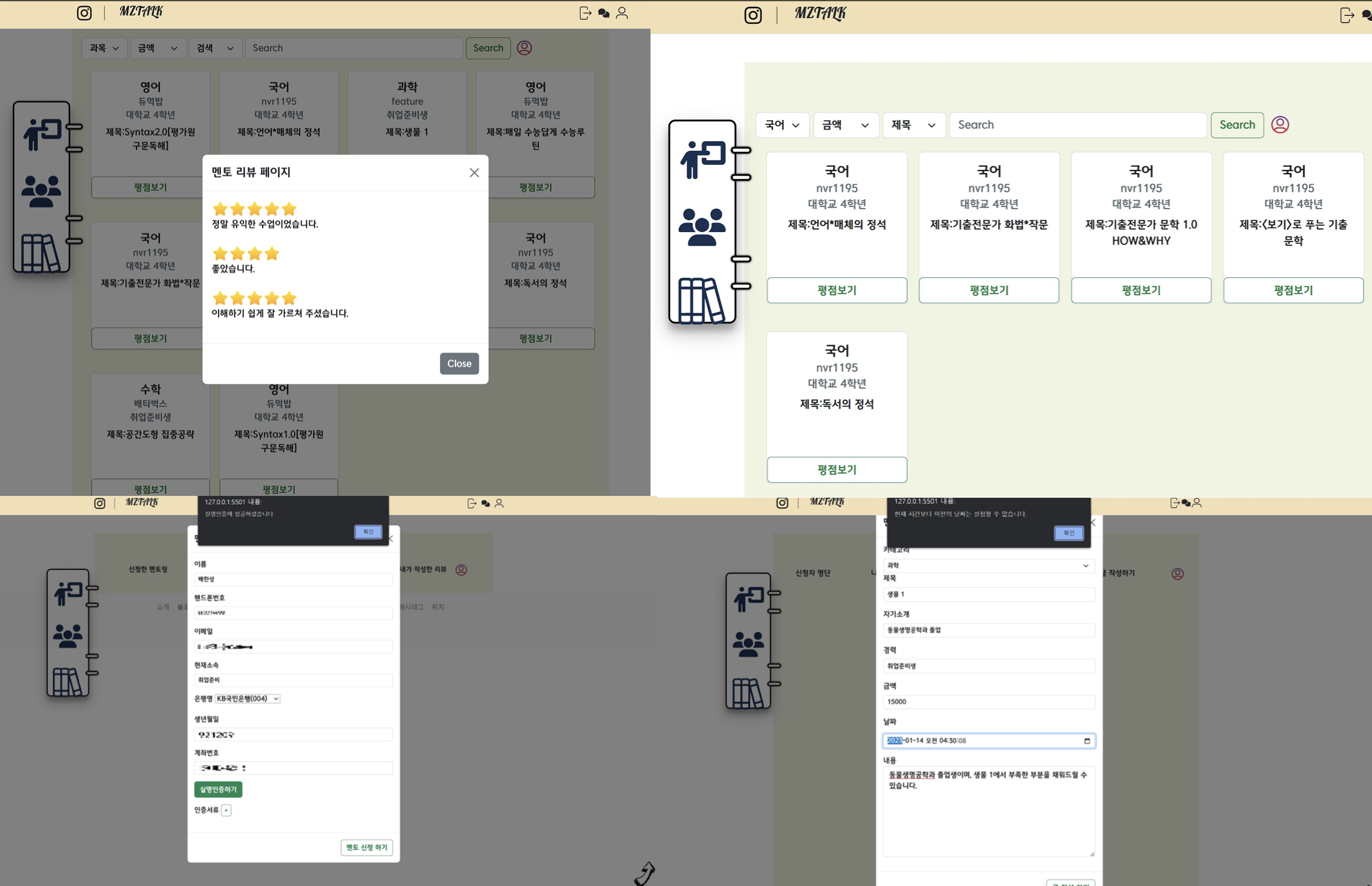The image size is (1372, 886).
Task: Click profile circle icon beside Search behind review modal
Action: point(524,48)
